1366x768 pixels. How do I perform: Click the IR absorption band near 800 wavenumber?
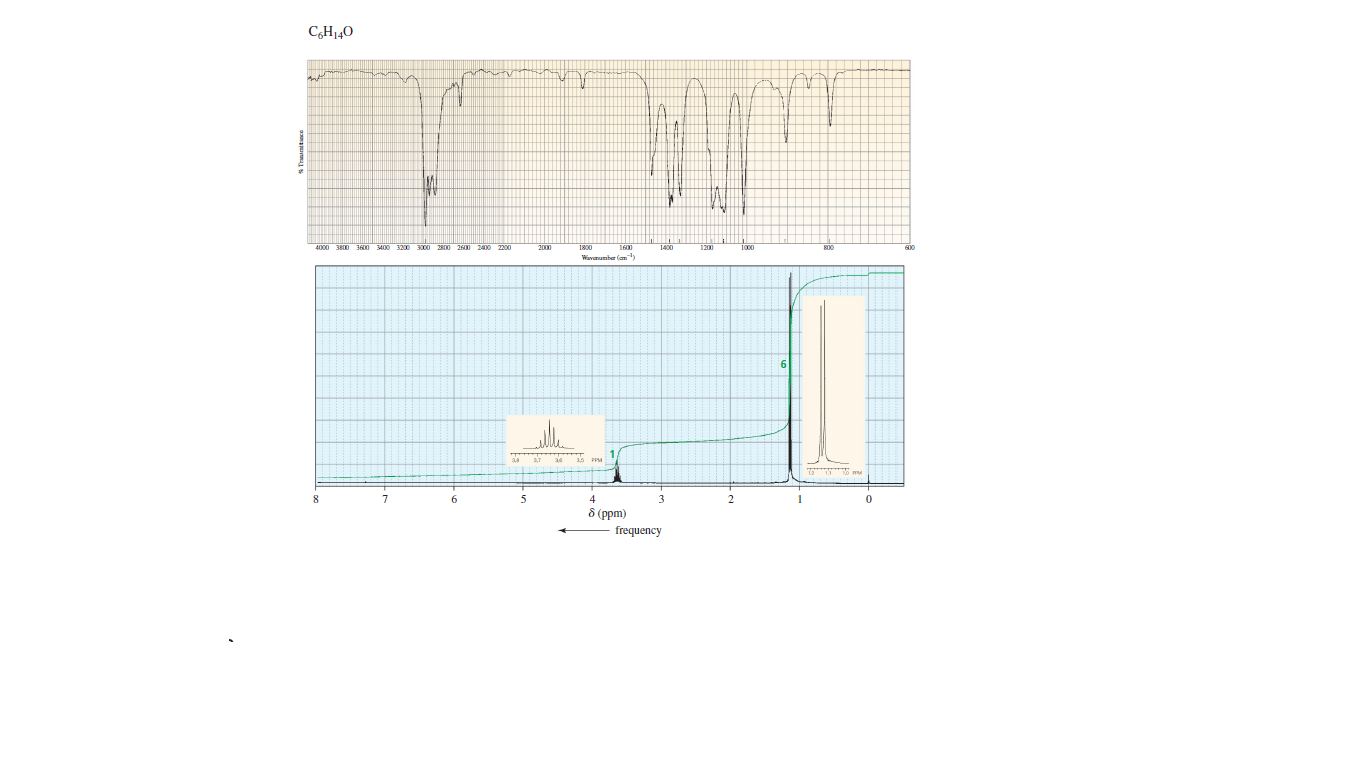[x=830, y=98]
